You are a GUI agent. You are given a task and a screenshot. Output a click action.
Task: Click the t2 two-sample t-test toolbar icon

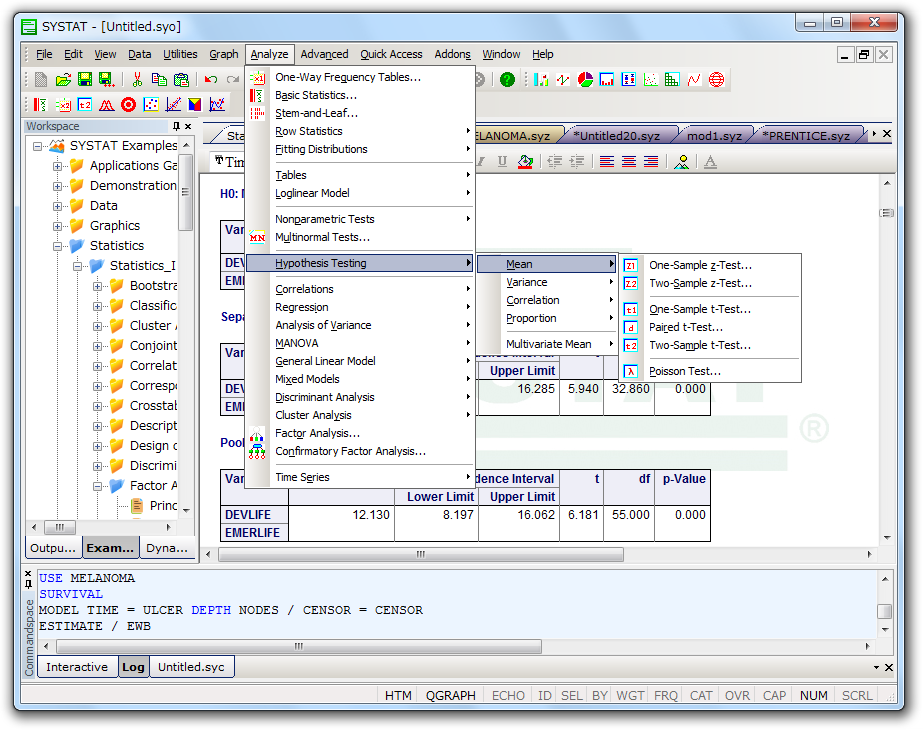tap(85, 105)
